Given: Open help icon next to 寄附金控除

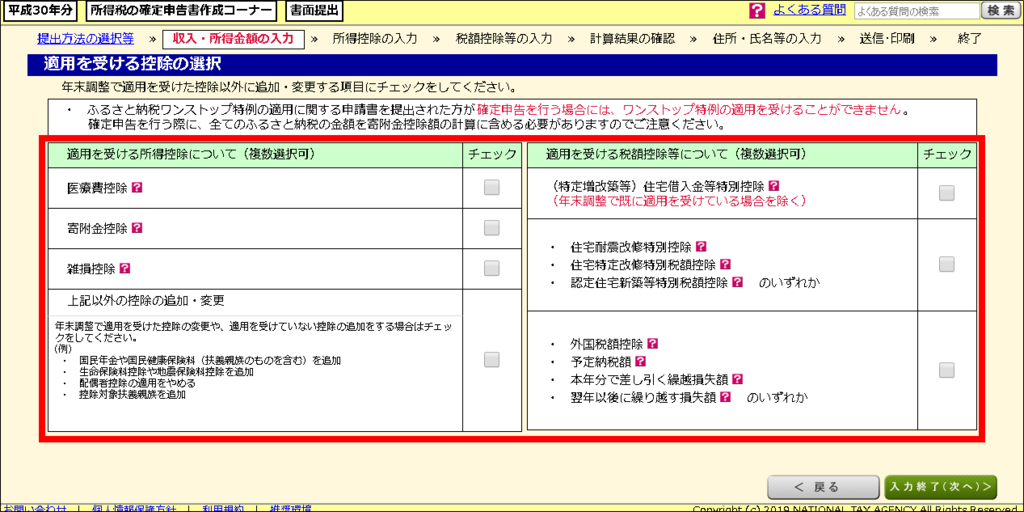Looking at the screenshot, I should (136, 228).
